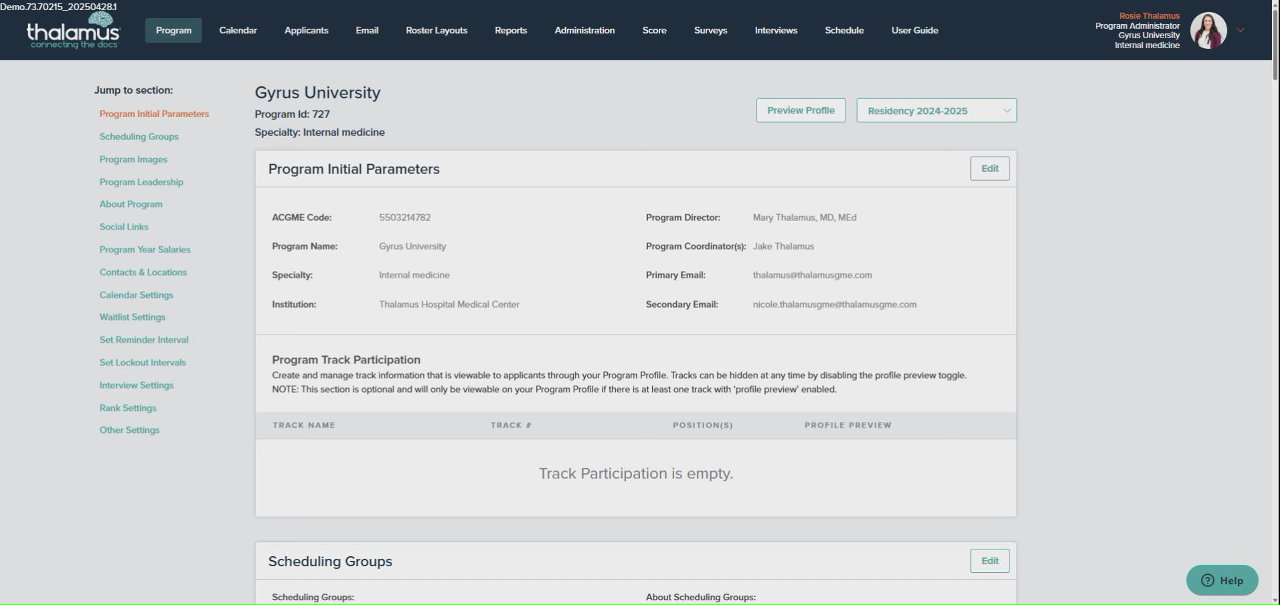Open the Email menu
The width and height of the screenshot is (1280, 605).
367,30
